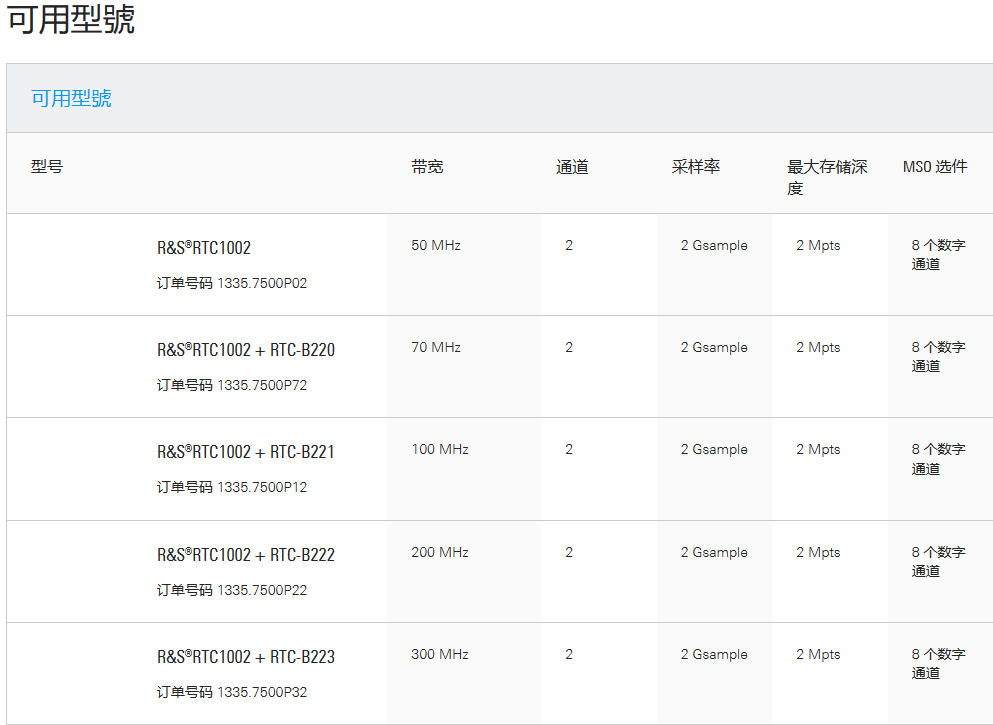Viewport: 993px width, 725px height.
Task: Open the R&S RTC1002 + RTC-B222 model
Action: point(246,555)
